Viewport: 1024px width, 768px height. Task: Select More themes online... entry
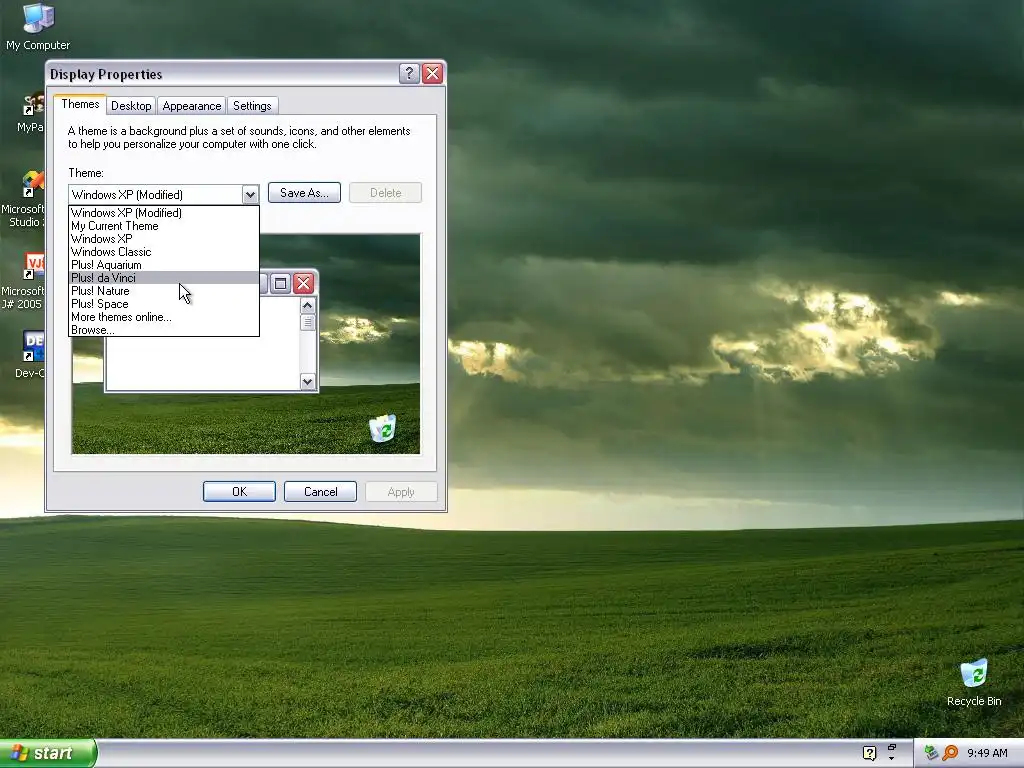point(163,317)
